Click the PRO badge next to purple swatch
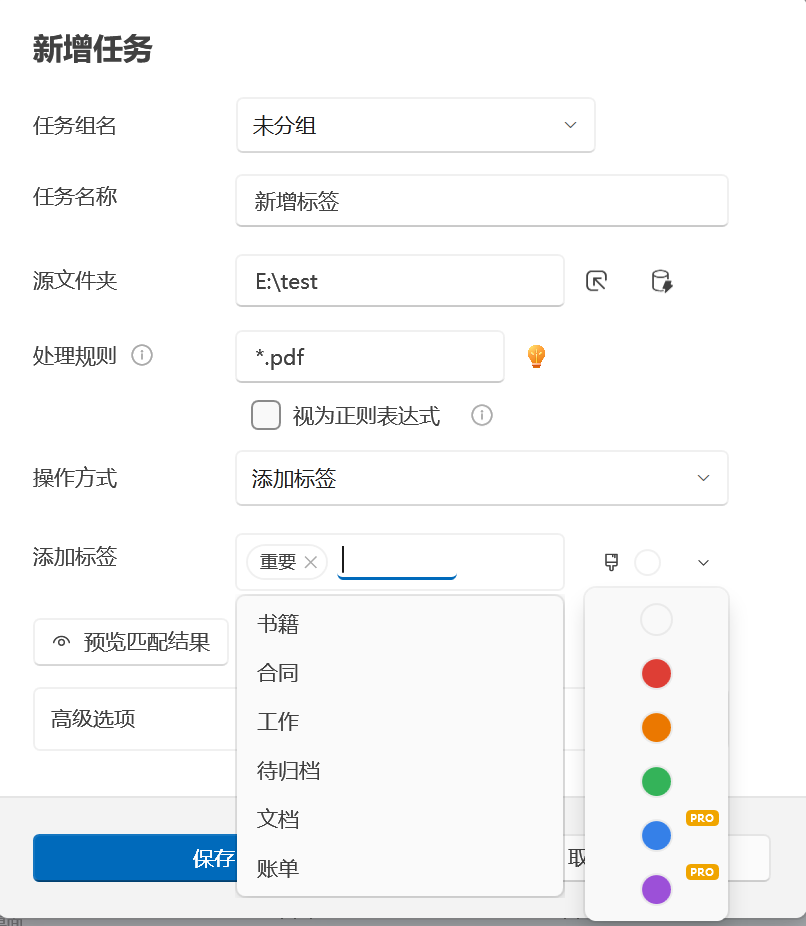The width and height of the screenshot is (806, 926). click(702, 872)
